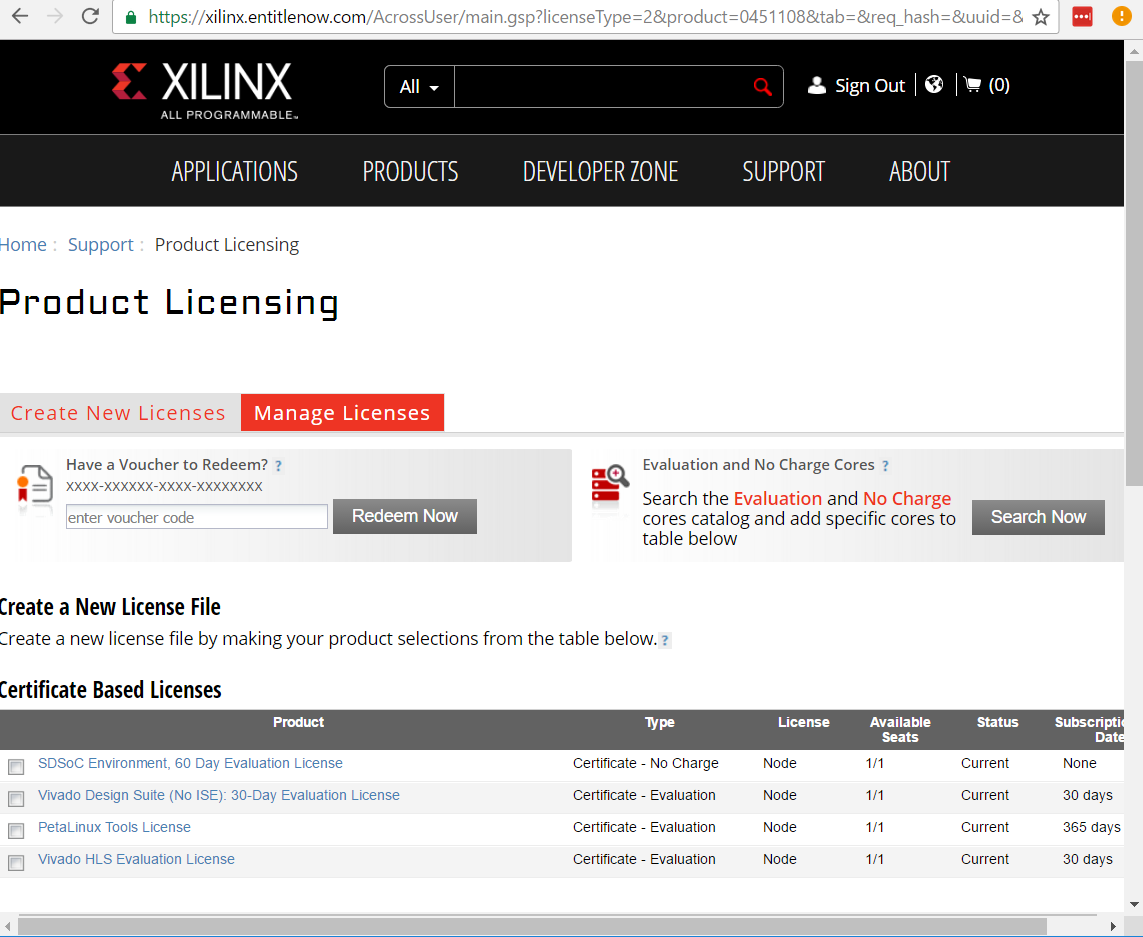
Task: Open the globe language selector icon
Action: click(x=934, y=85)
